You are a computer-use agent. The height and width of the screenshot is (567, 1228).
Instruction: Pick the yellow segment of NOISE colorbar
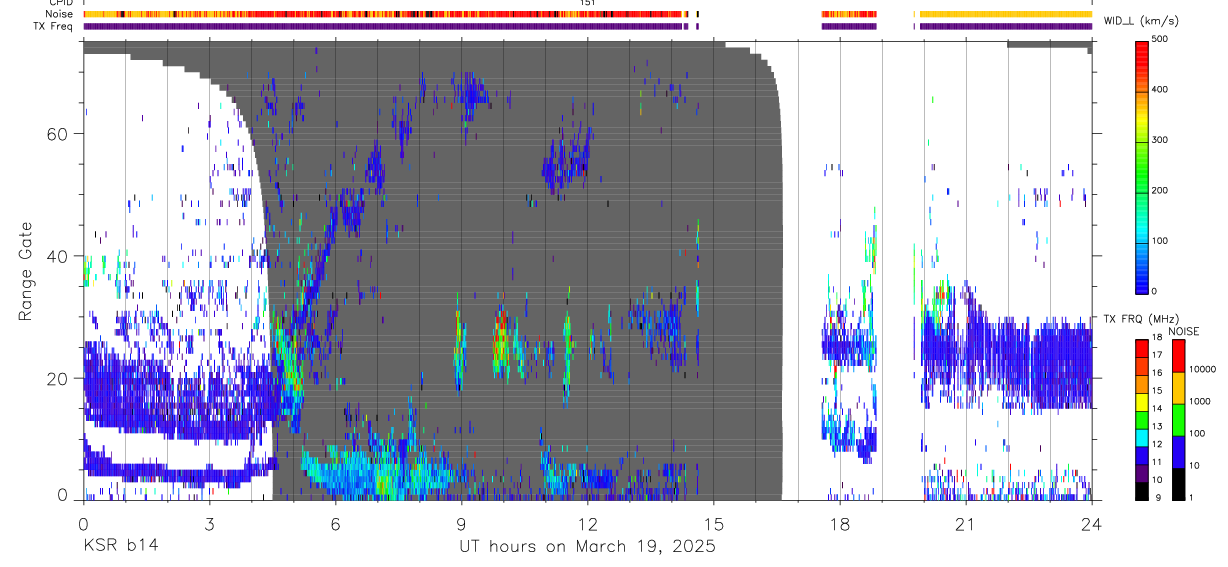click(x=1178, y=388)
